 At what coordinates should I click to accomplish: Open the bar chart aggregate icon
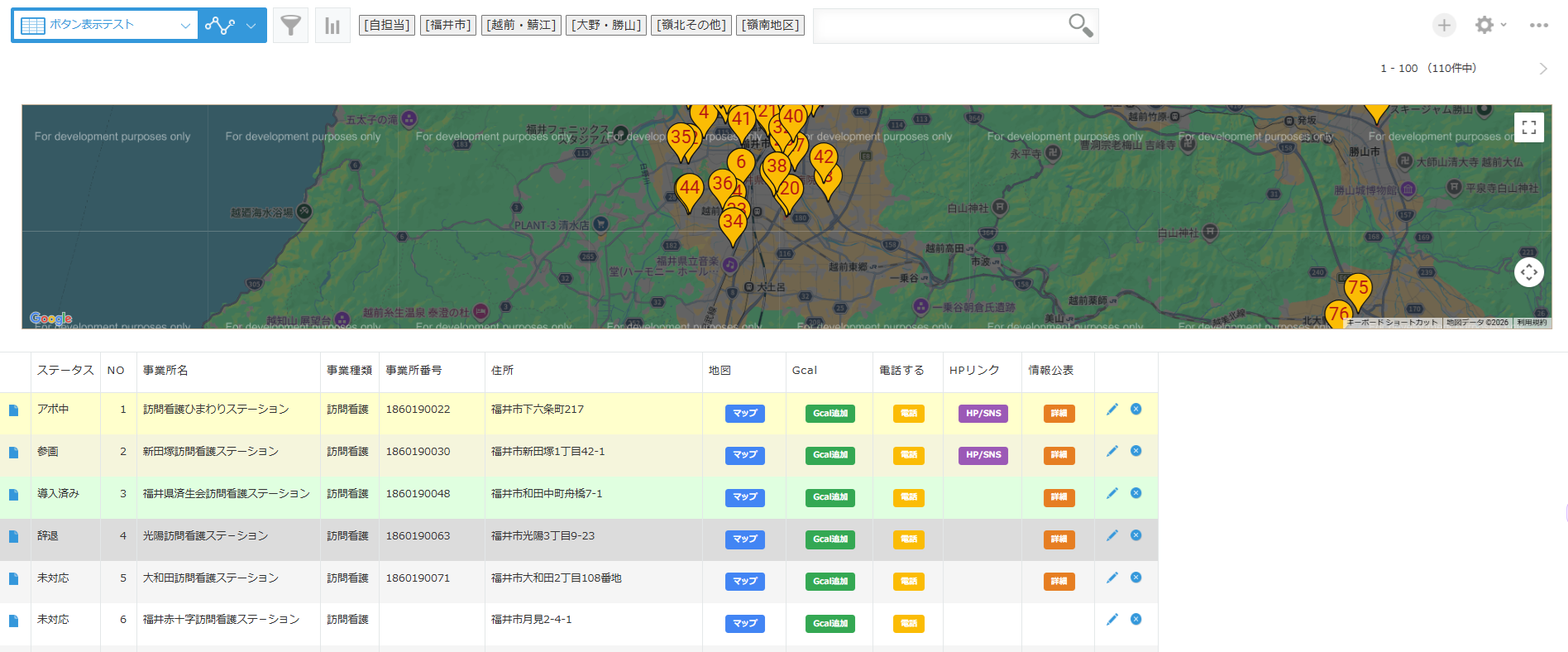pos(332,26)
